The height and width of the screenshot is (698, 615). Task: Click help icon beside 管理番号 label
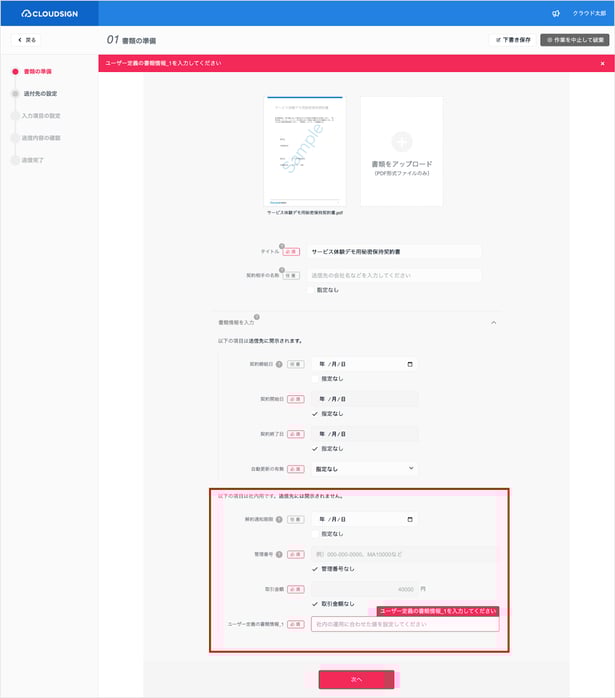[279, 554]
